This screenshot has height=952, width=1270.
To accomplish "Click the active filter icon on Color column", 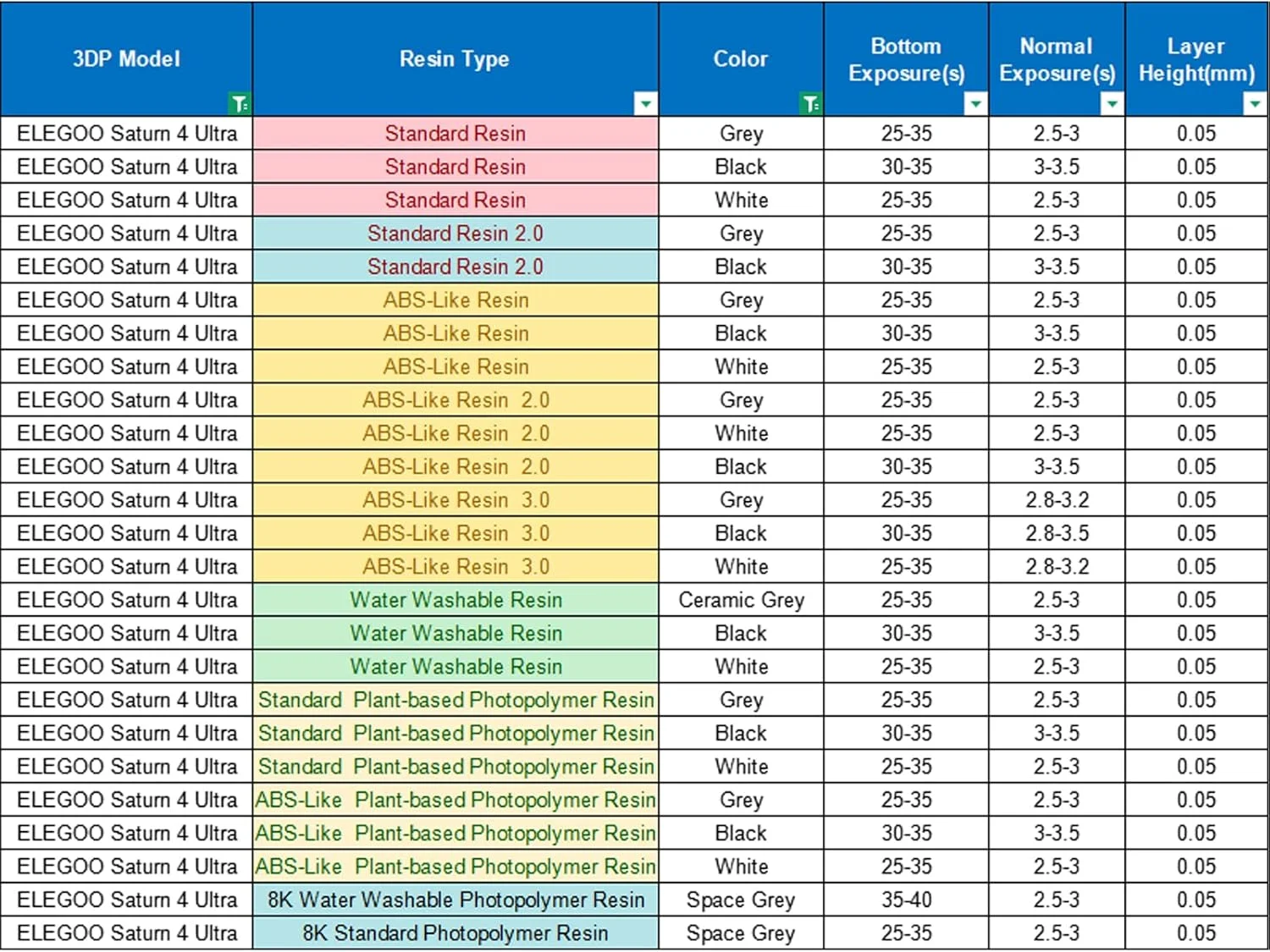I will tap(810, 104).
